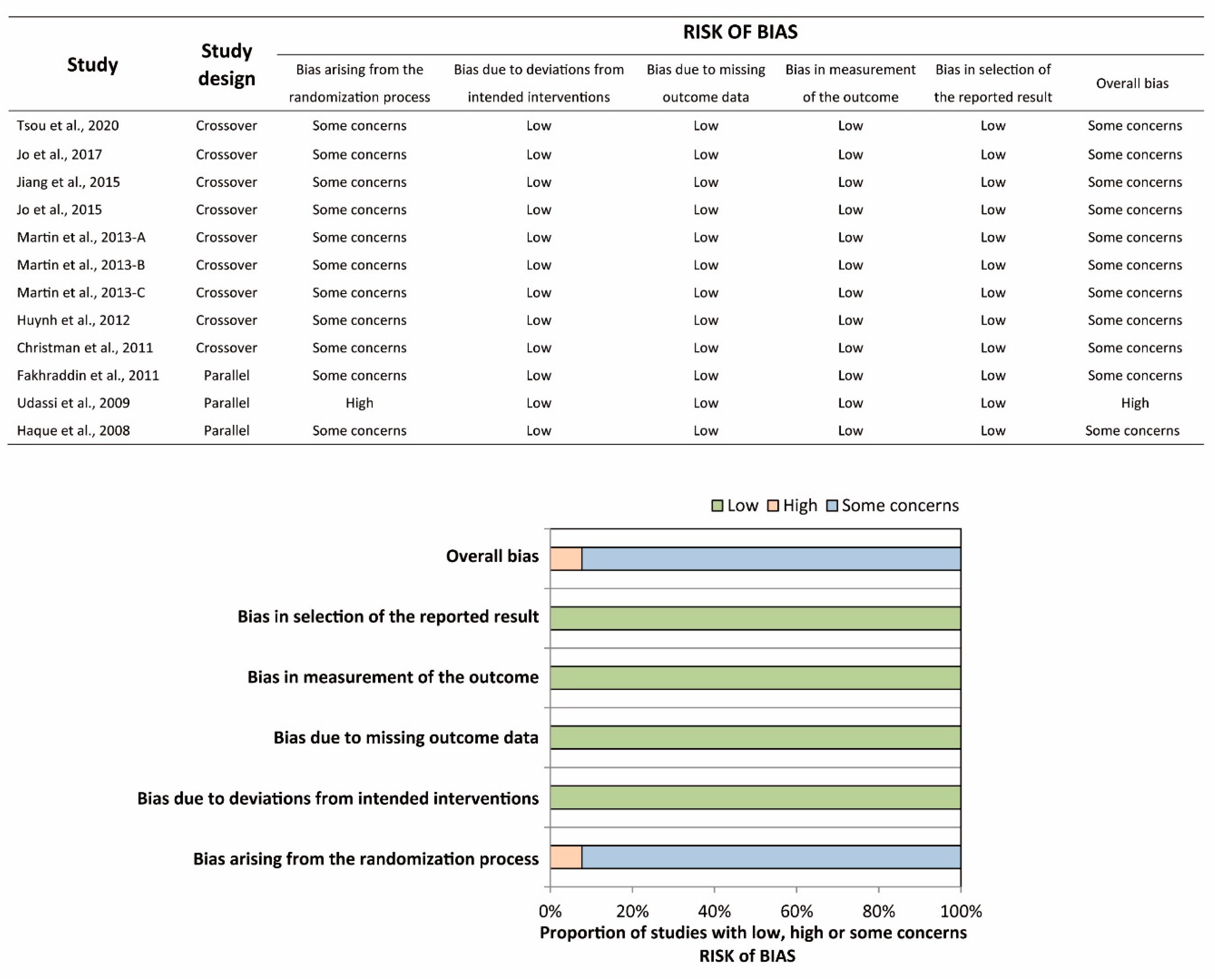Image resolution: width=1215 pixels, height=980 pixels.
Task: Click the RISK OF BIAS table heading
Action: [740, 32]
